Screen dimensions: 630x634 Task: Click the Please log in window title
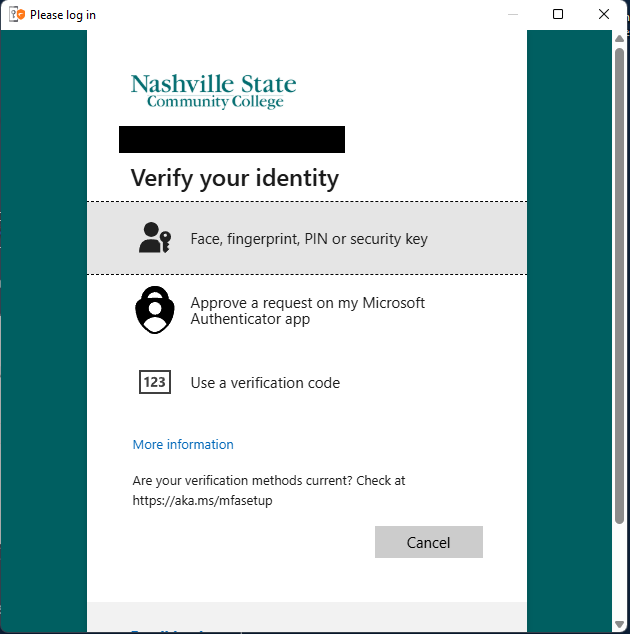pyautogui.click(x=63, y=15)
